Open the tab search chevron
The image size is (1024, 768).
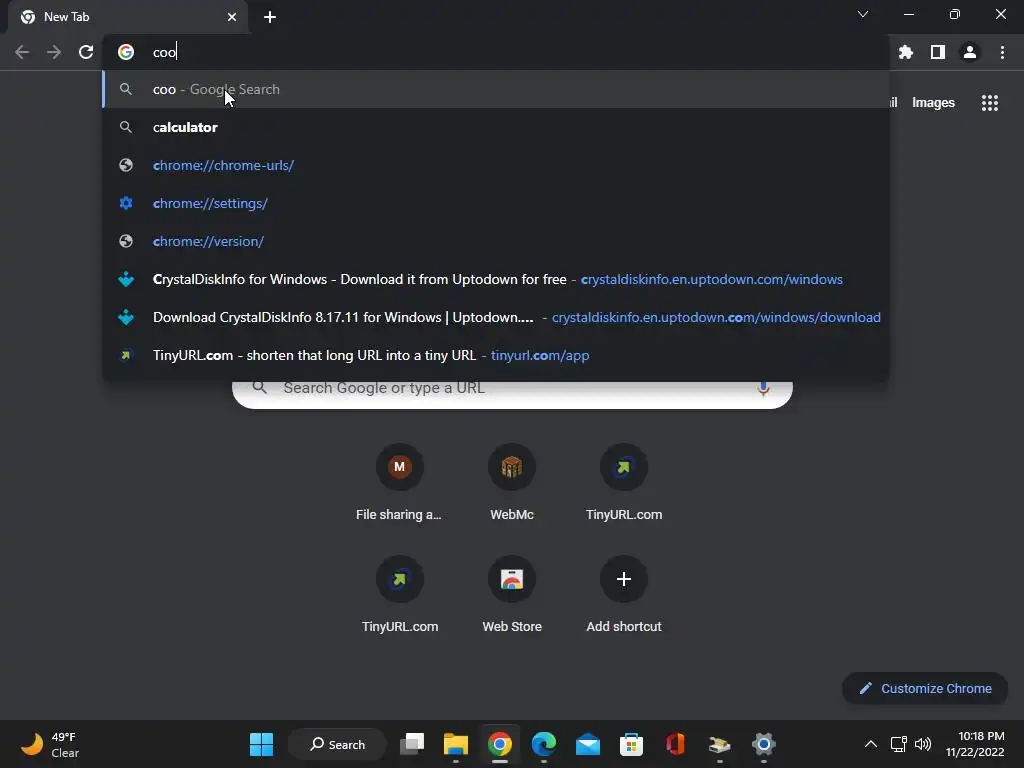[863, 14]
